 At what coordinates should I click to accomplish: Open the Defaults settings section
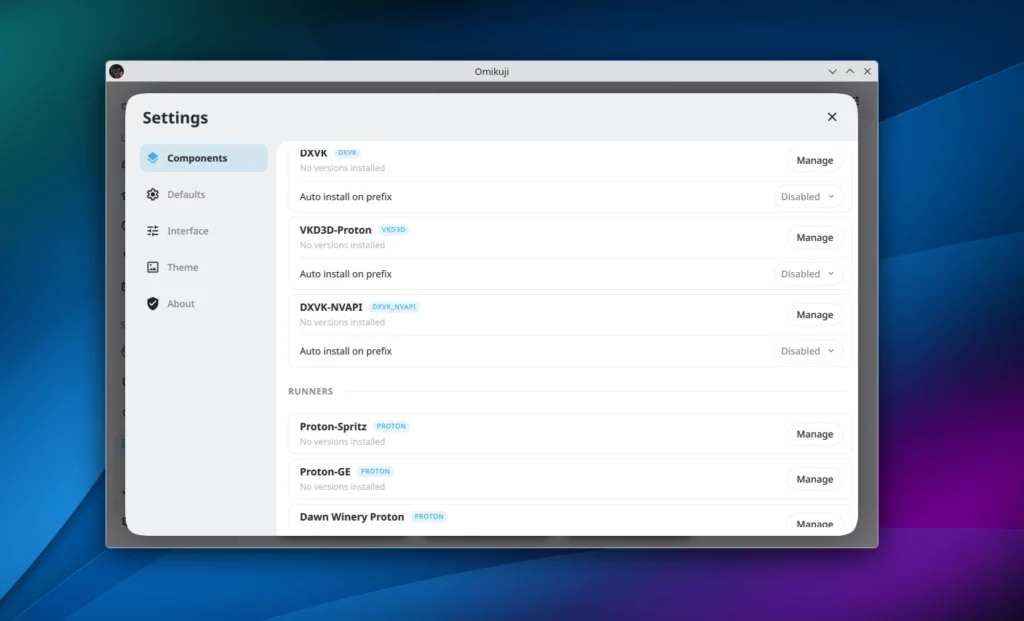[203, 195]
